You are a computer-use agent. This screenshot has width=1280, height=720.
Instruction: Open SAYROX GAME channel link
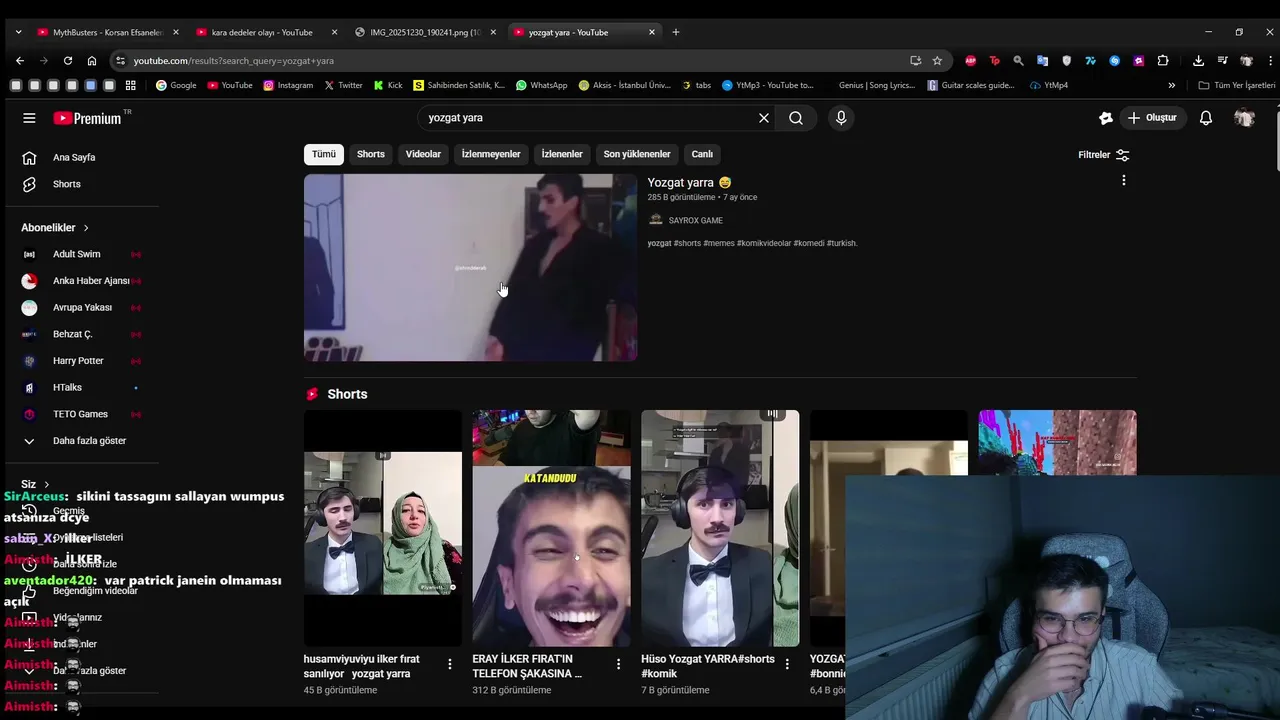click(x=695, y=220)
